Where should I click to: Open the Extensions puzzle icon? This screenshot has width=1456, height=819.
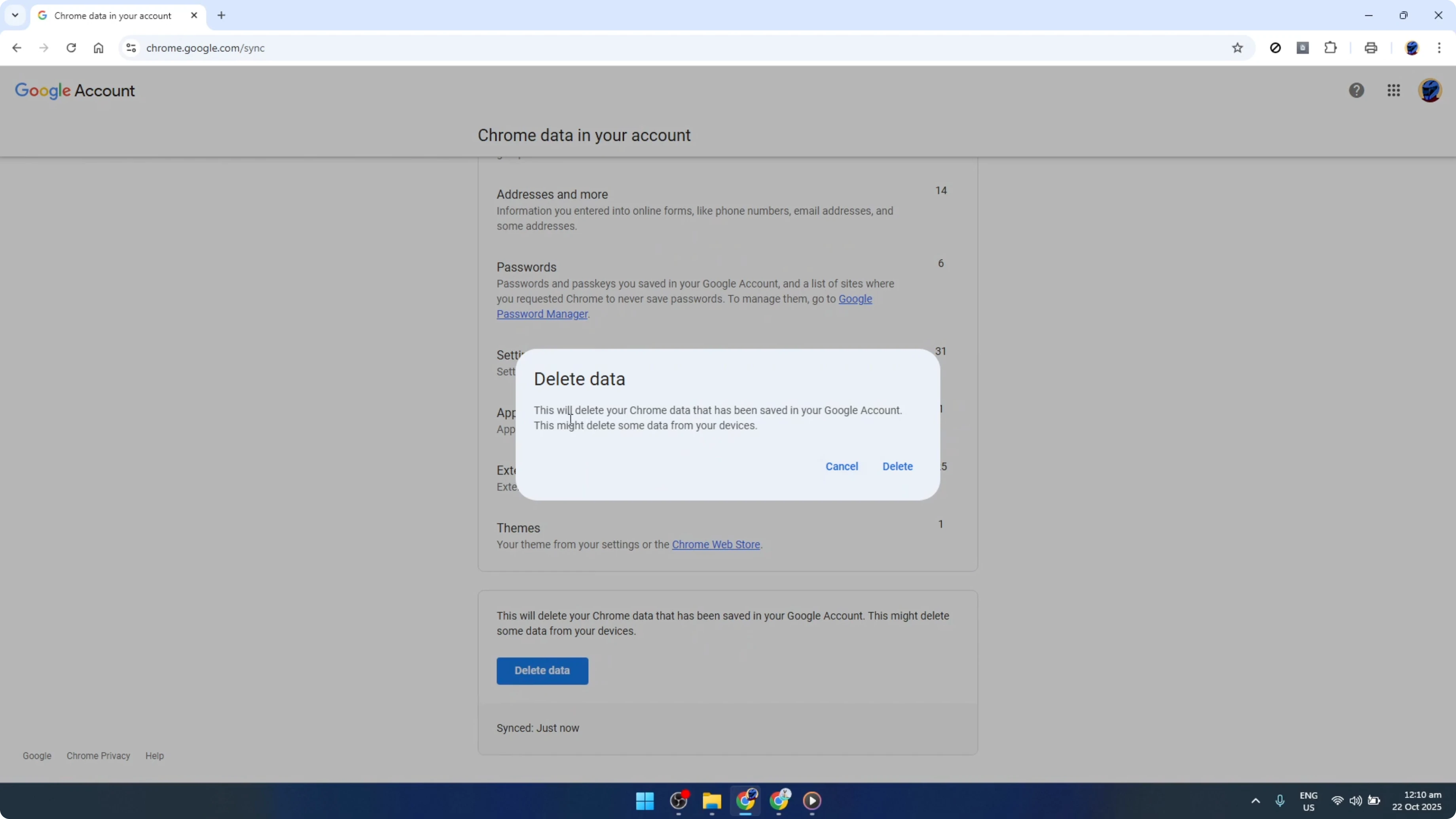click(x=1331, y=47)
